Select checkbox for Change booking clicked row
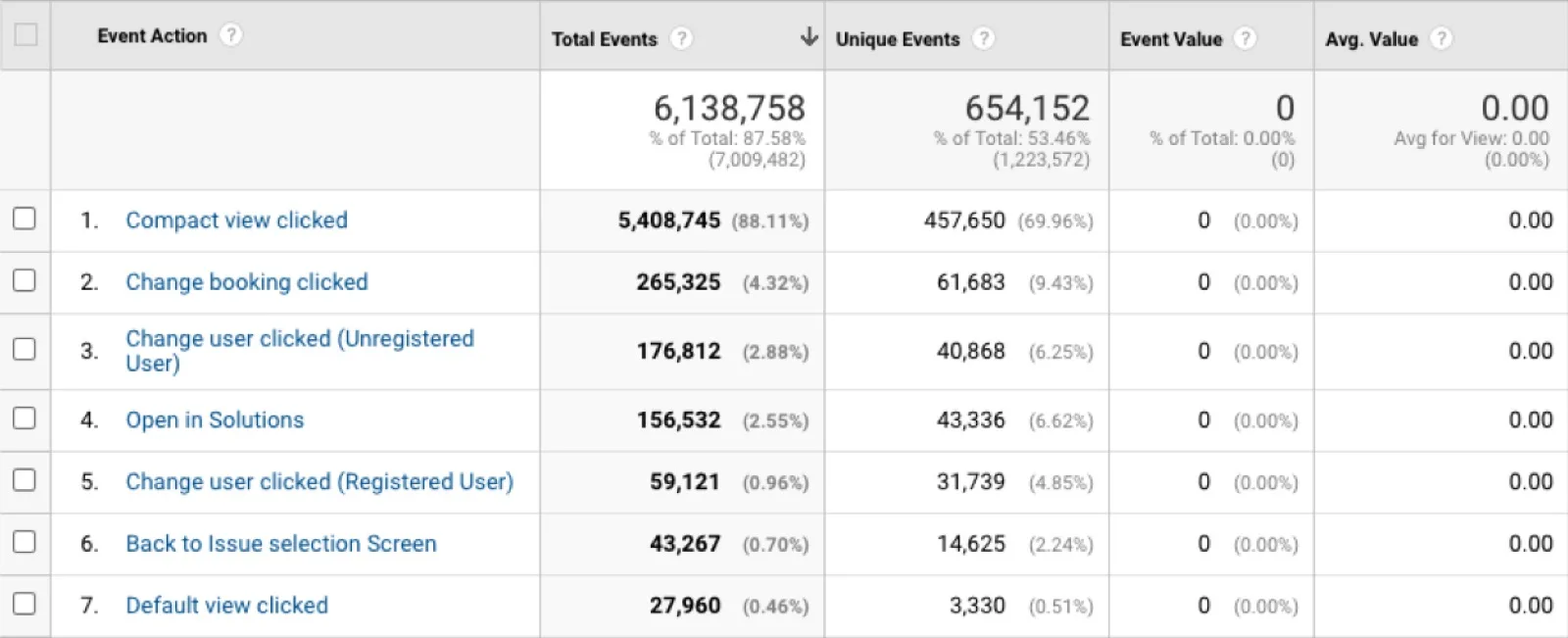 point(24,280)
